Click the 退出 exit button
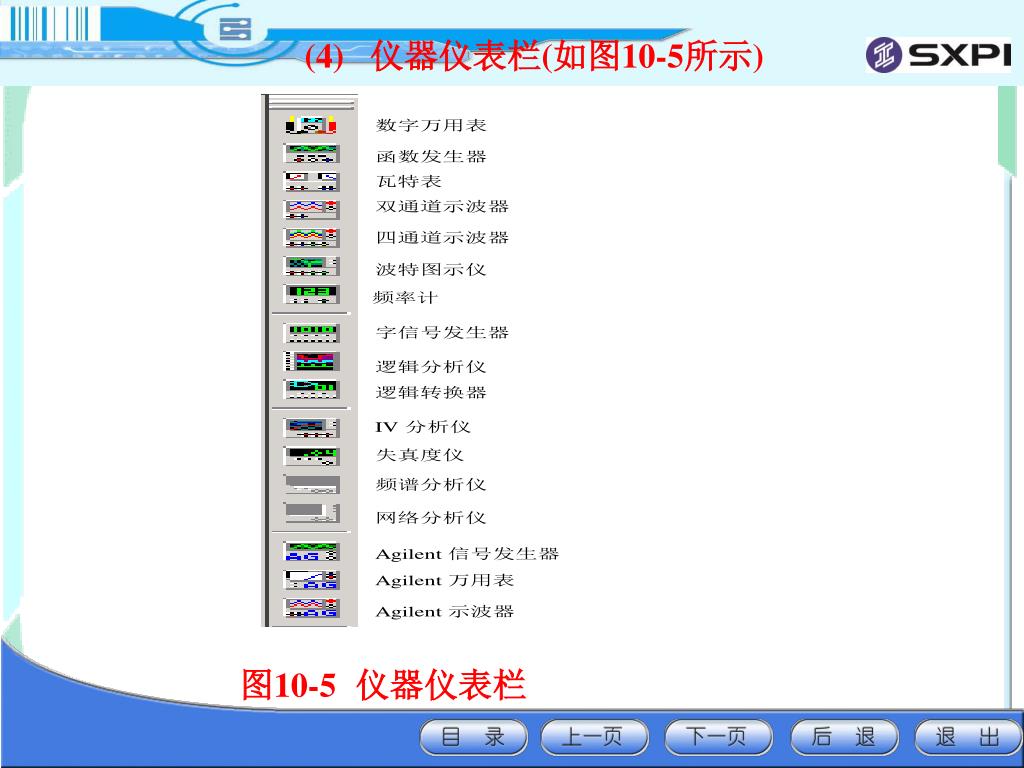This screenshot has width=1024, height=768. coord(968,737)
